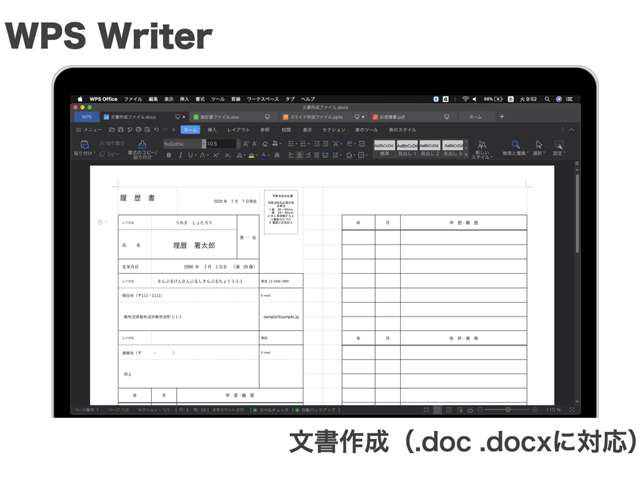Open the Paste (貼り付け) dropdown arrow
This screenshot has width=640, height=480.
coord(94,153)
